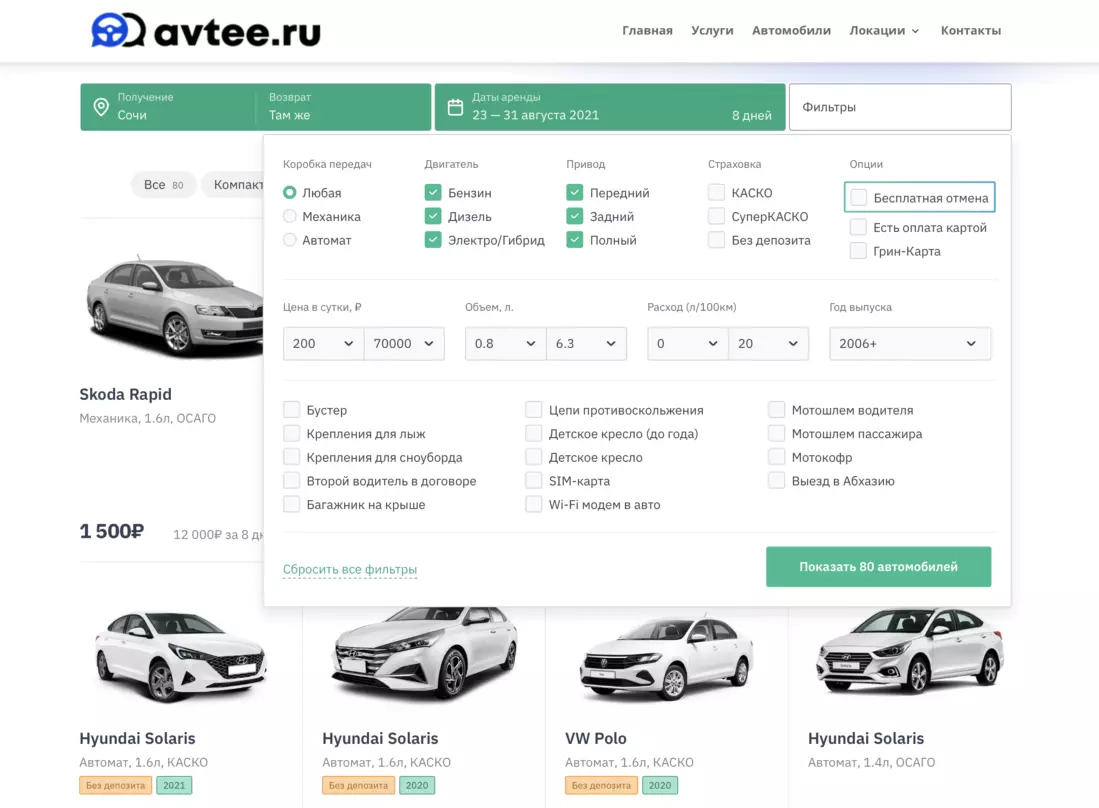Click the location pin icon in pickup field
This screenshot has height=808, width=1099.
coord(102,107)
